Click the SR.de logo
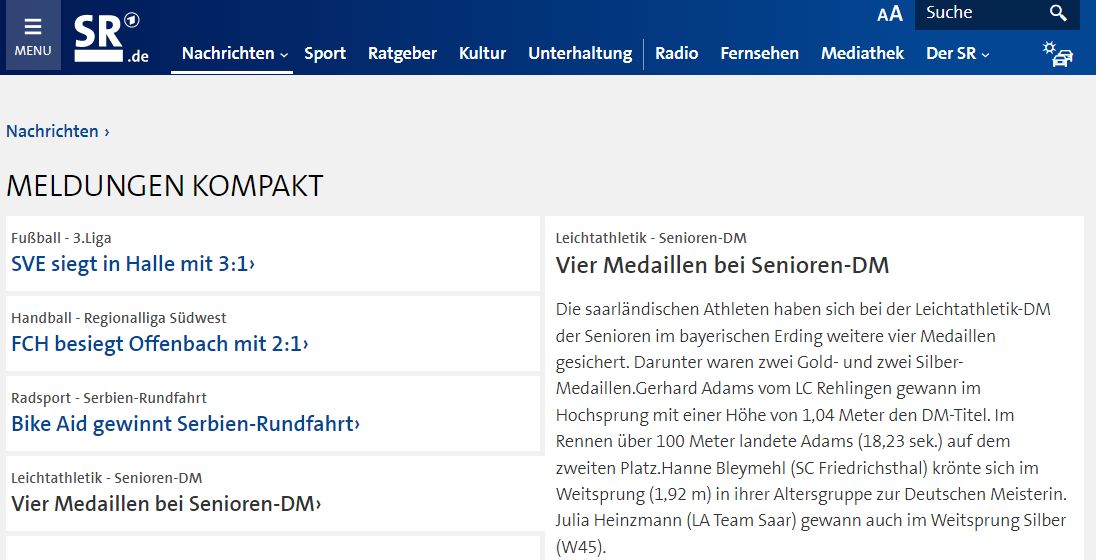Screen dimensions: 1096x560 (110, 40)
